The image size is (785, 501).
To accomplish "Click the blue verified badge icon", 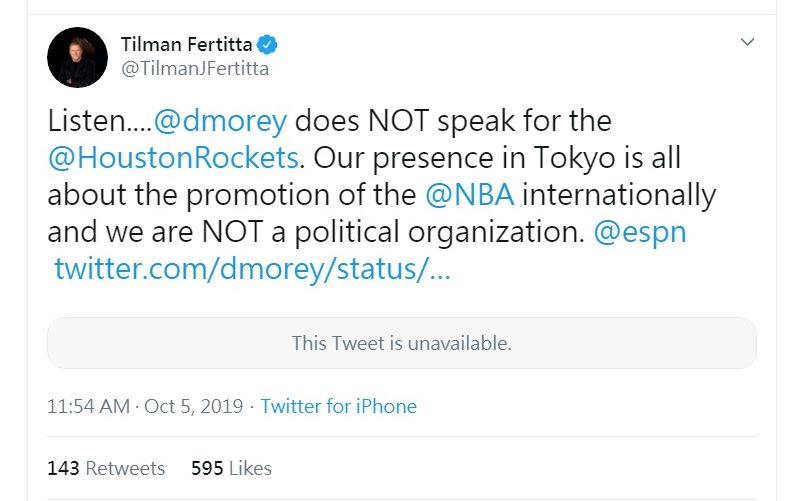I will (x=268, y=44).
